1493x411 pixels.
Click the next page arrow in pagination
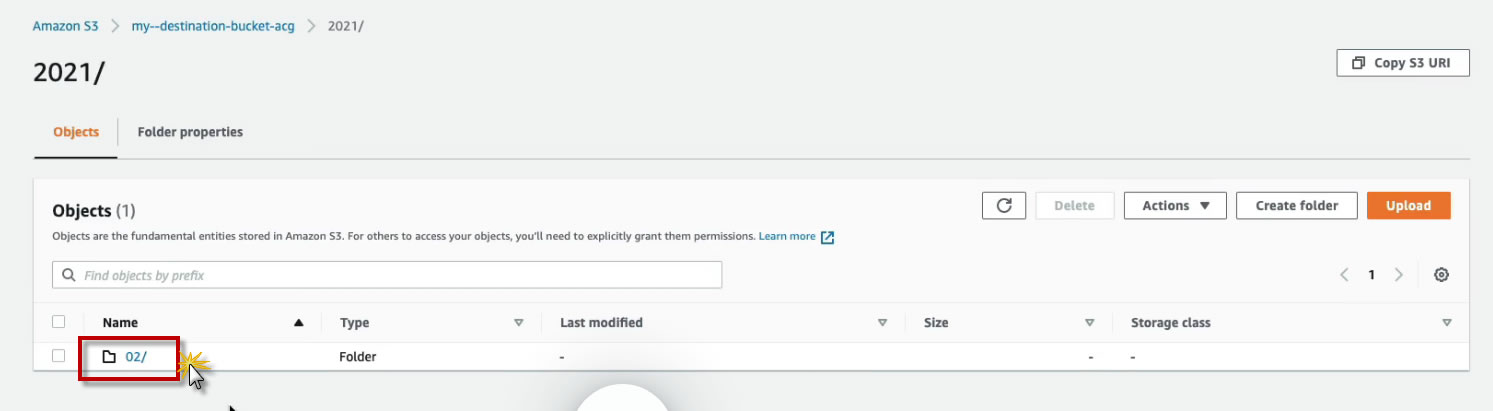click(x=1399, y=275)
